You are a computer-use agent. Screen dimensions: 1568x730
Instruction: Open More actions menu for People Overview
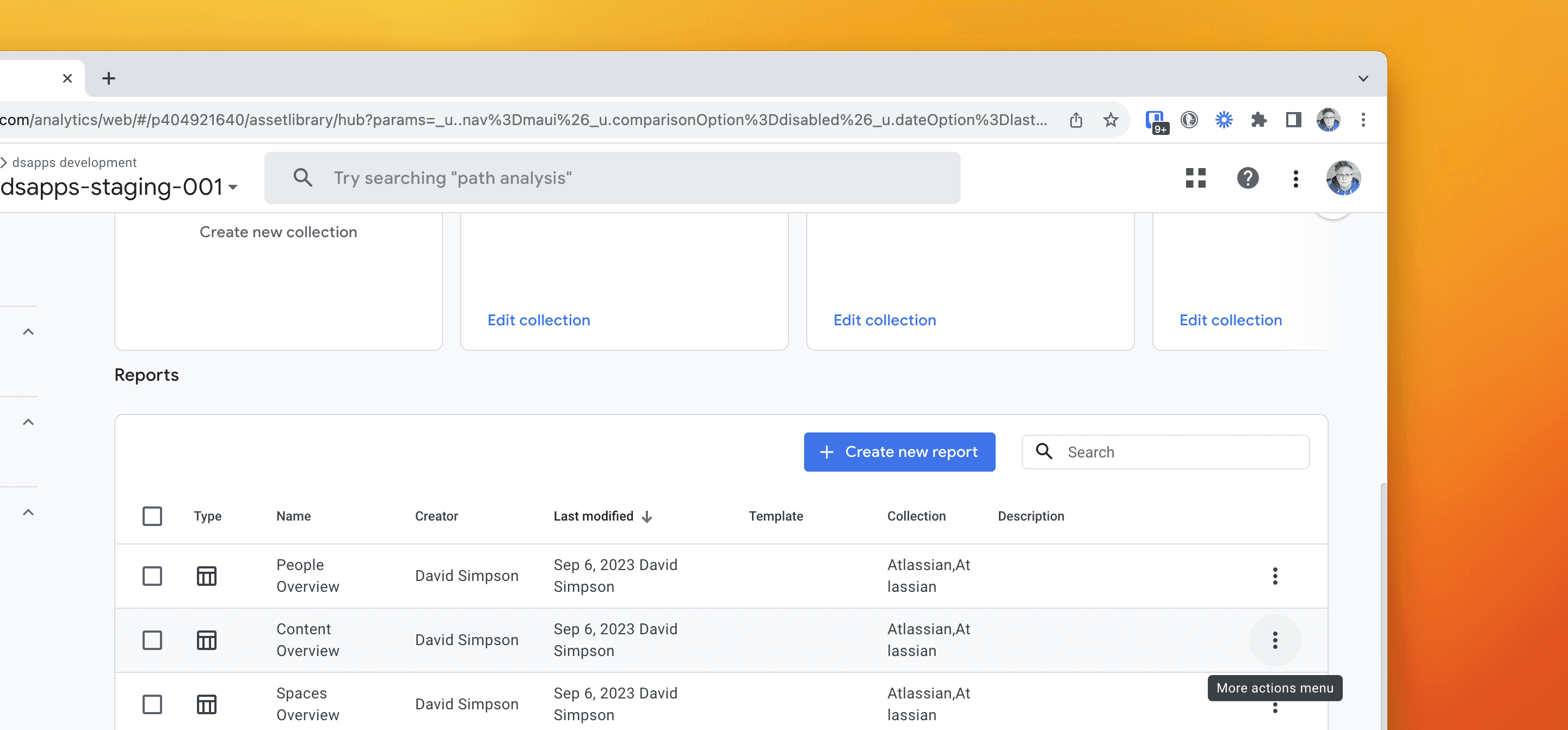coord(1275,576)
